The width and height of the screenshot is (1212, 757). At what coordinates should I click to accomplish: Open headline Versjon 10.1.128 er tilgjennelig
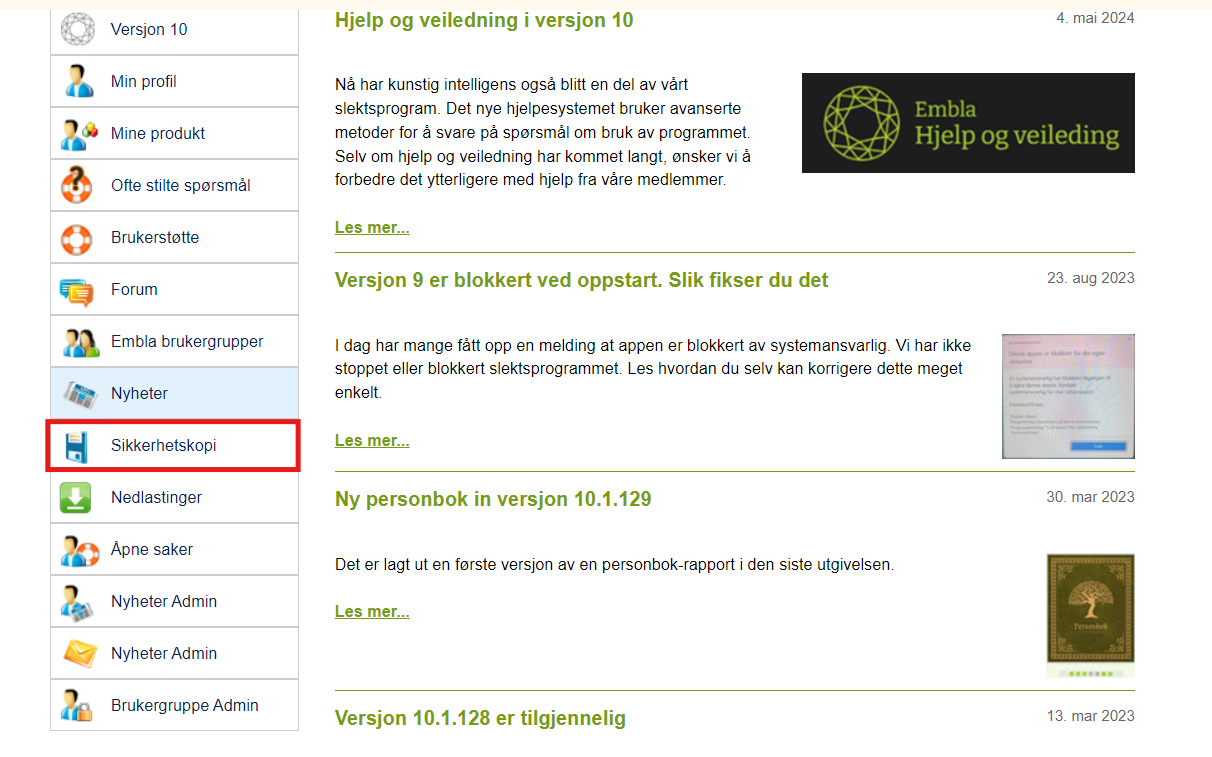click(480, 718)
